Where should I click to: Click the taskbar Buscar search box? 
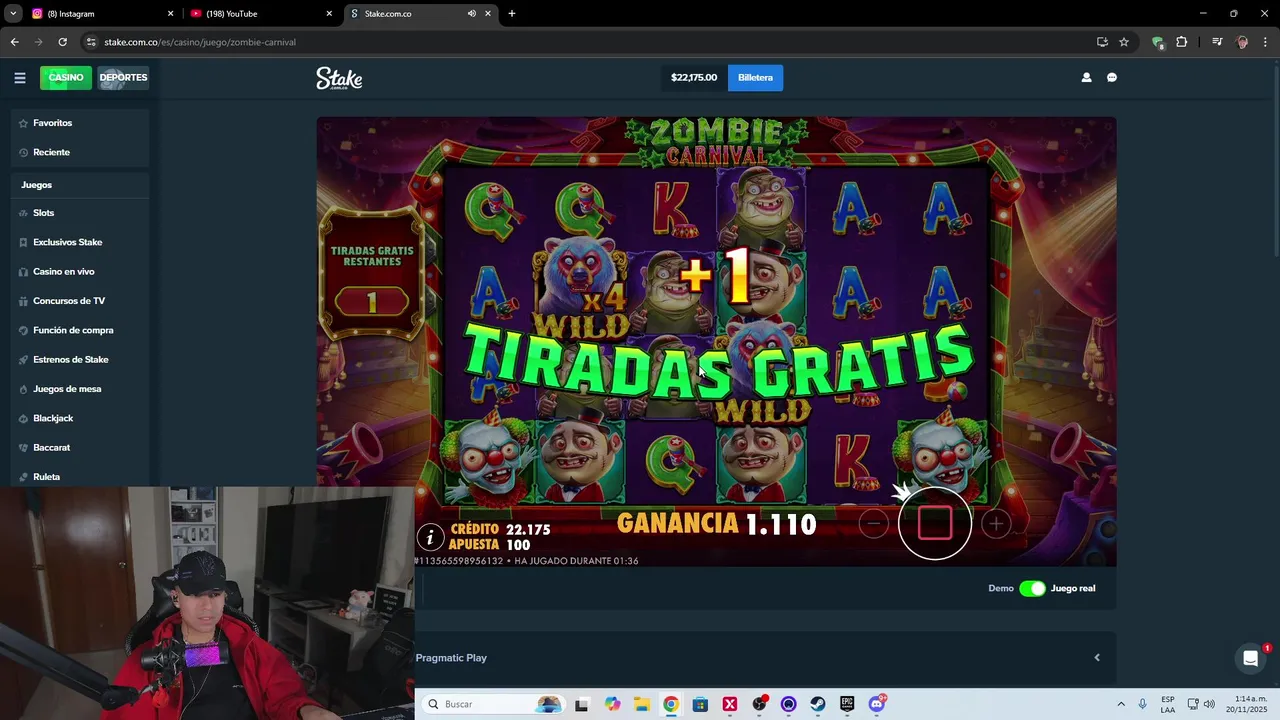tap(492, 704)
